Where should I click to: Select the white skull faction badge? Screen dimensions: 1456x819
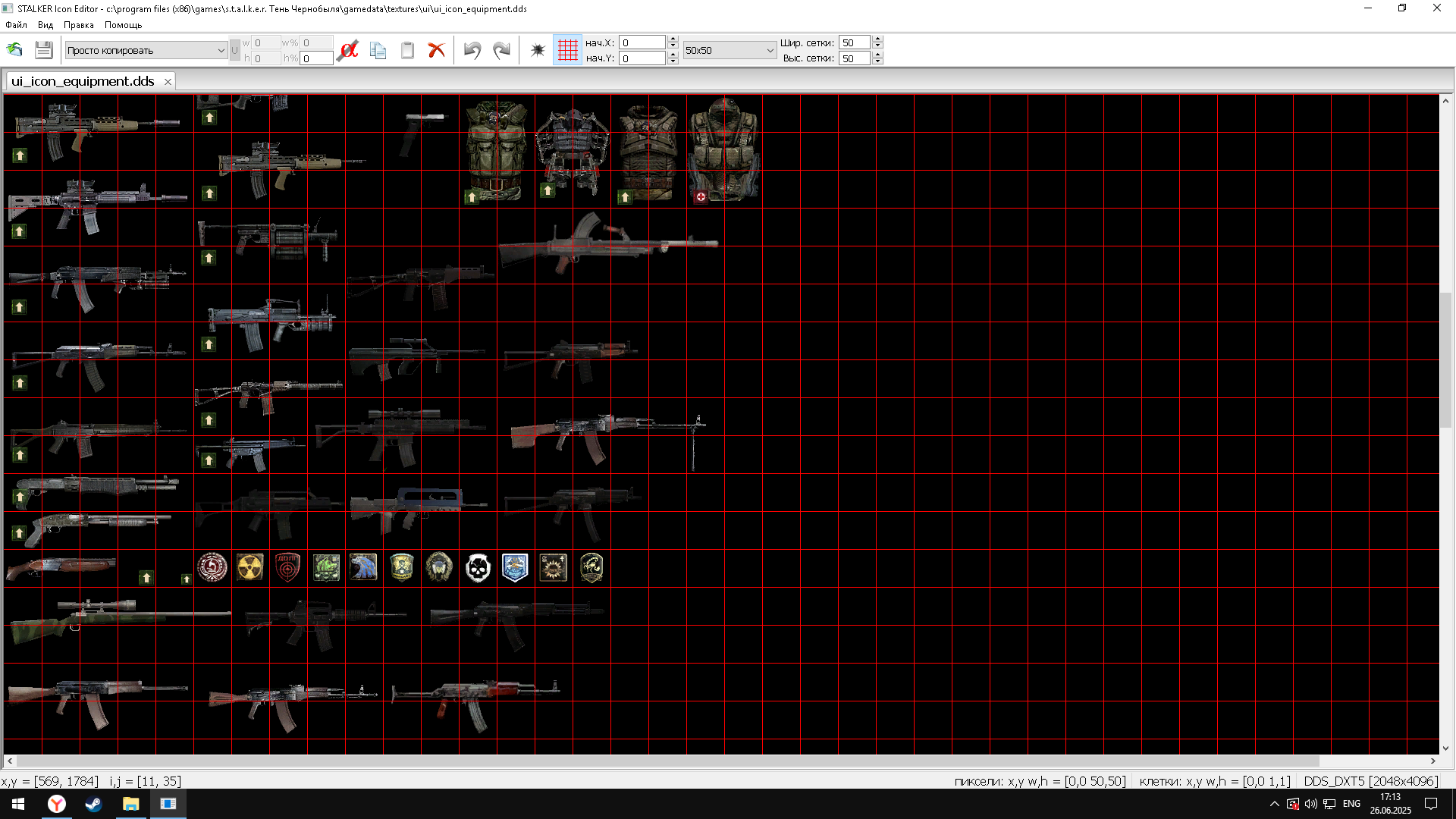click(x=478, y=567)
